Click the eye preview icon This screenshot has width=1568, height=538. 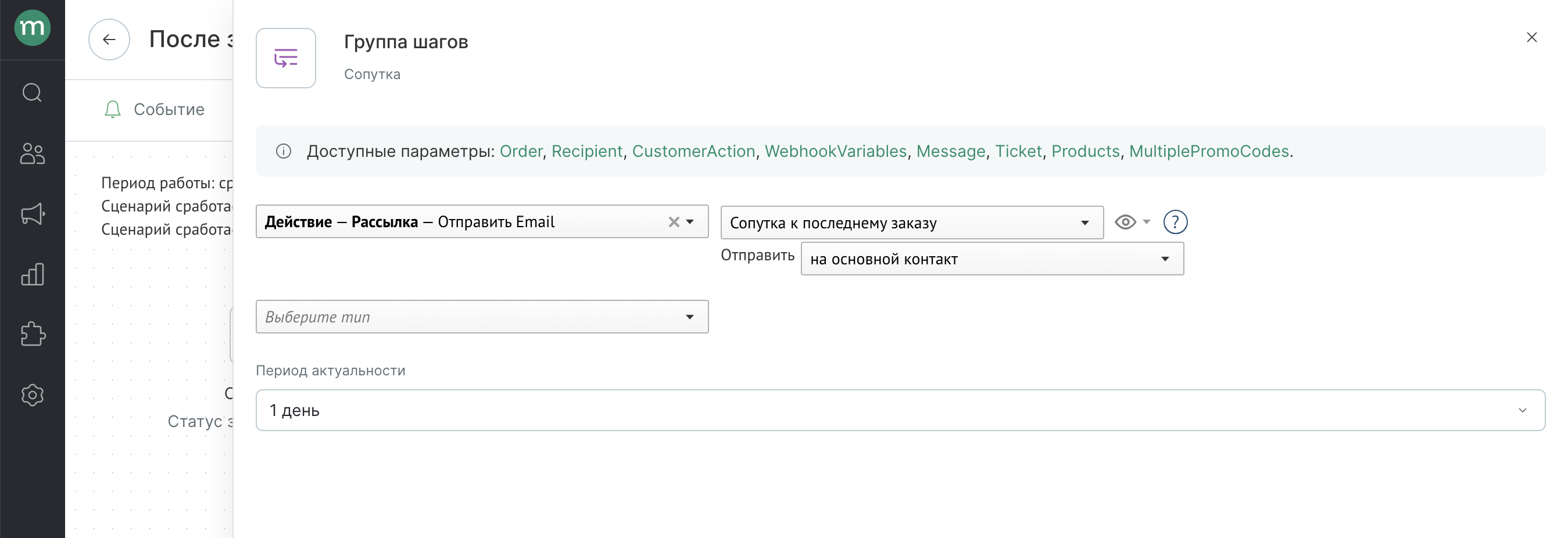coord(1125,222)
